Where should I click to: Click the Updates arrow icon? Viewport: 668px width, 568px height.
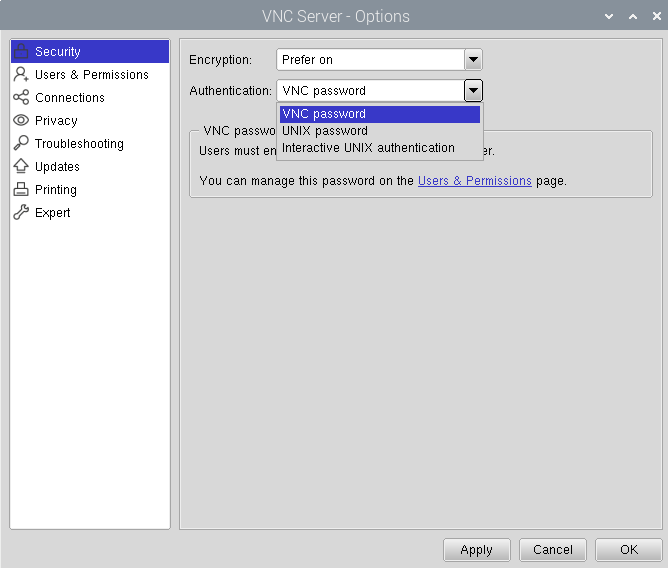pyautogui.click(x=21, y=166)
